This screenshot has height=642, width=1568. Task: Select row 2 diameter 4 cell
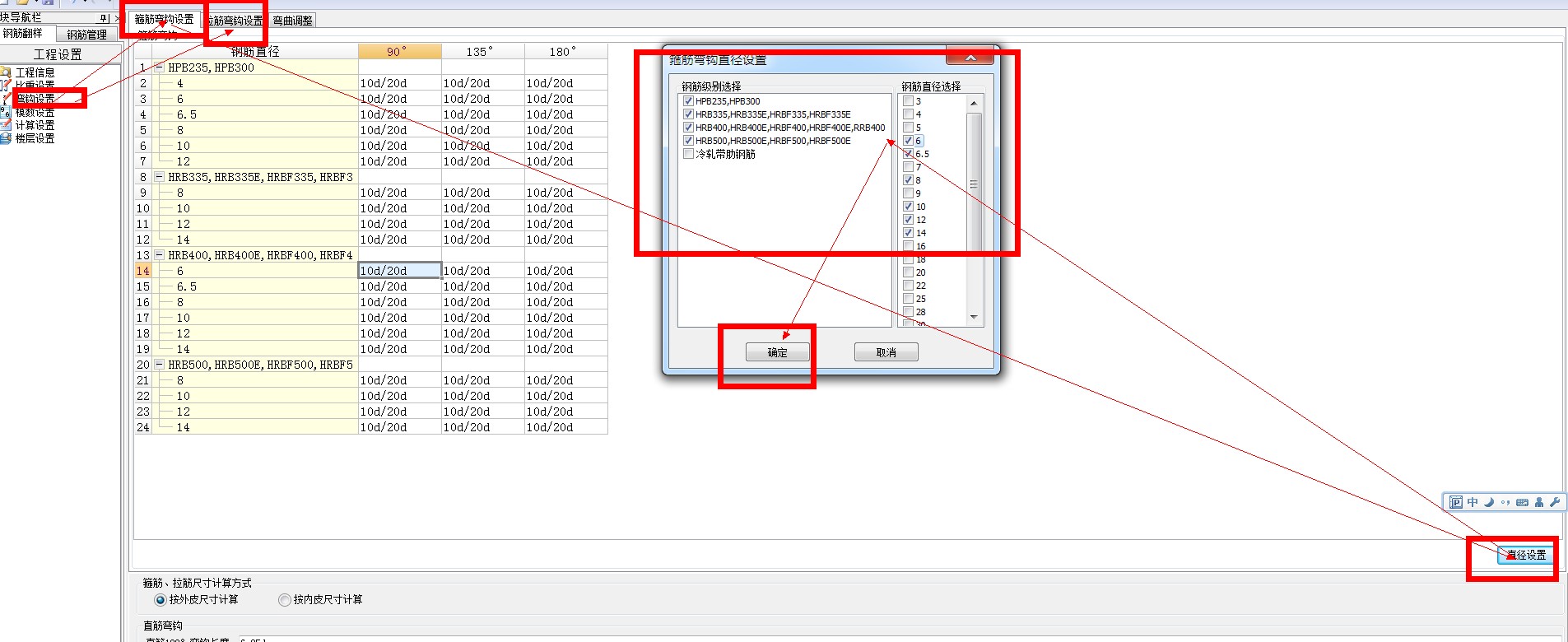pos(255,83)
